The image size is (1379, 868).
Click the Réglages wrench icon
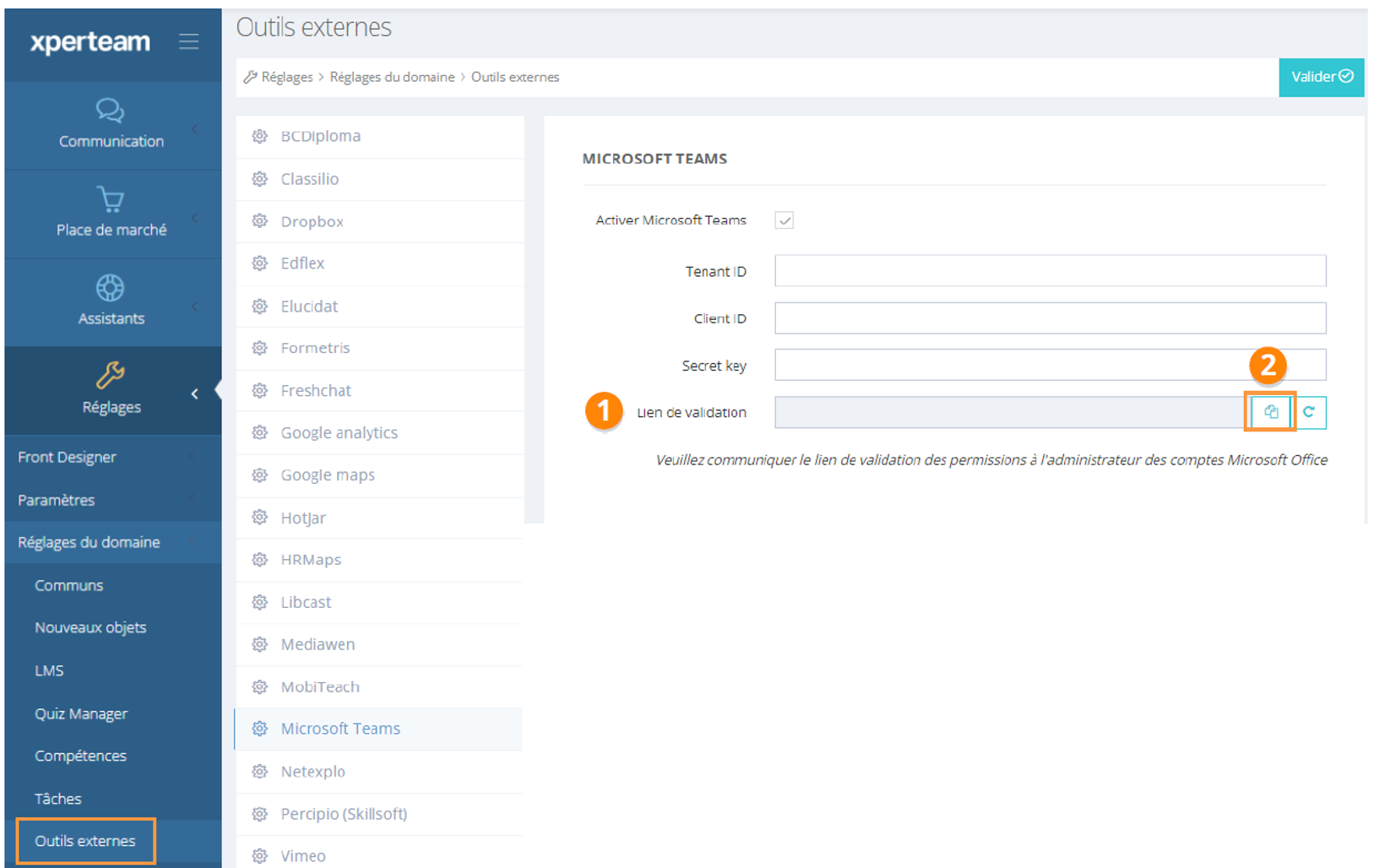[110, 376]
